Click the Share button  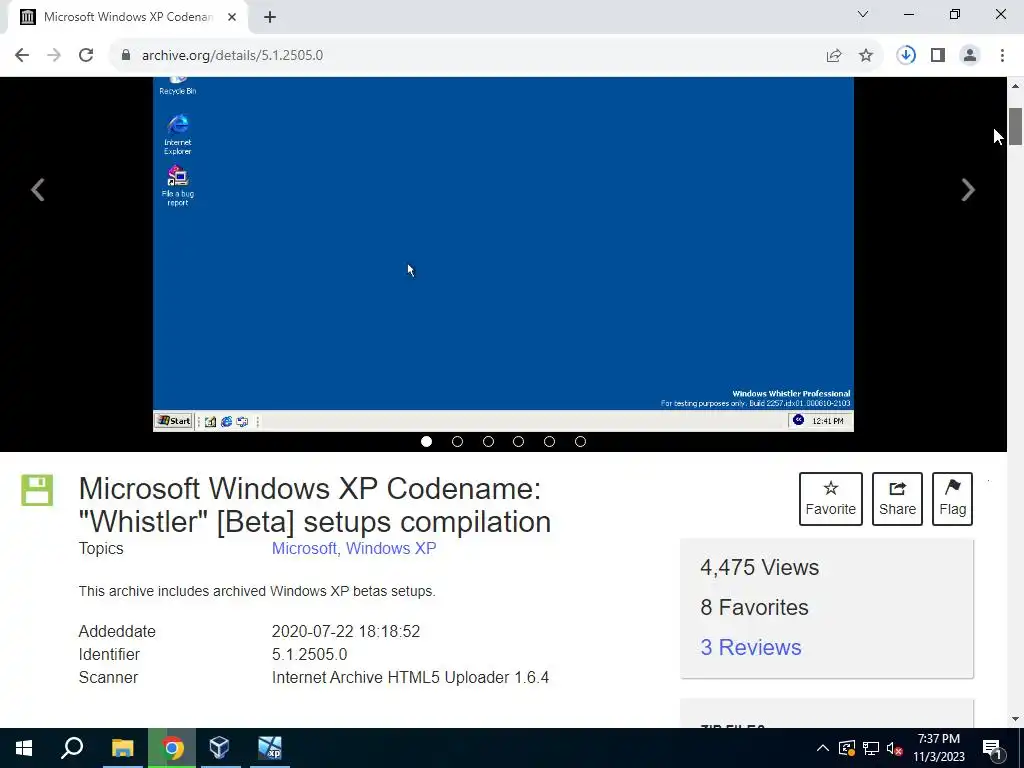coord(897,499)
